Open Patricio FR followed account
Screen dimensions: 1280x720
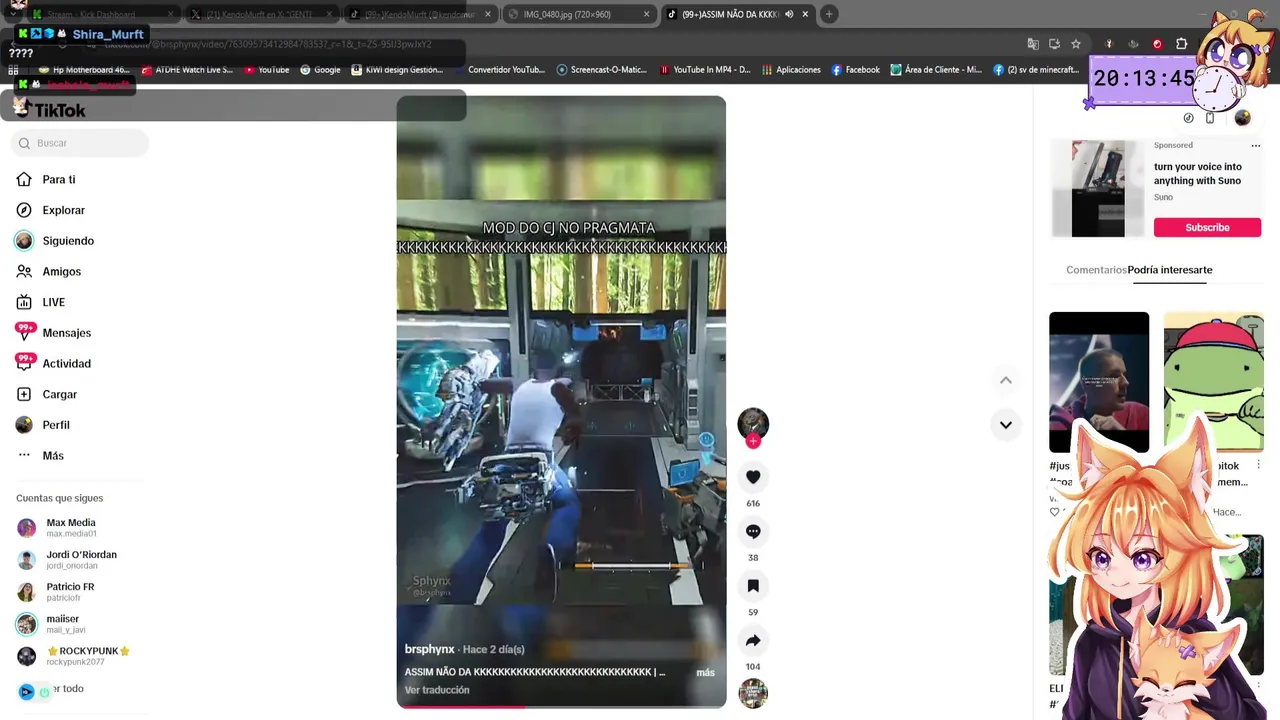(70, 592)
